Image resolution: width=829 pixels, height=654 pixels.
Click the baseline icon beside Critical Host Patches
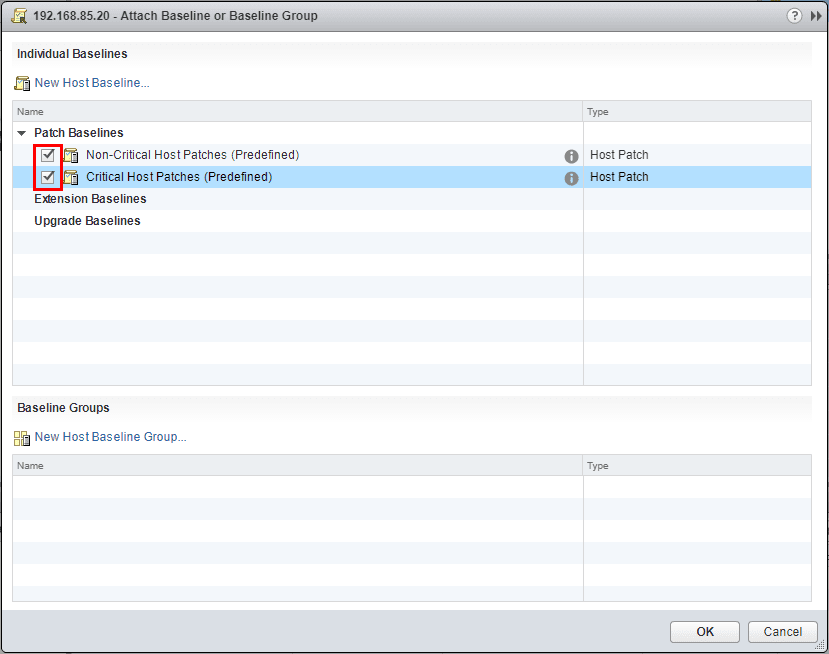(71, 177)
